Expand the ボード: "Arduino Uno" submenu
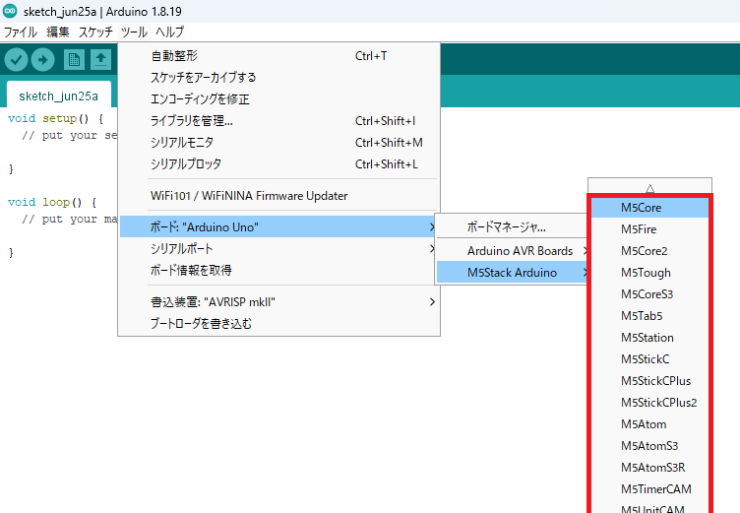740x513 pixels. pyautogui.click(x=279, y=227)
